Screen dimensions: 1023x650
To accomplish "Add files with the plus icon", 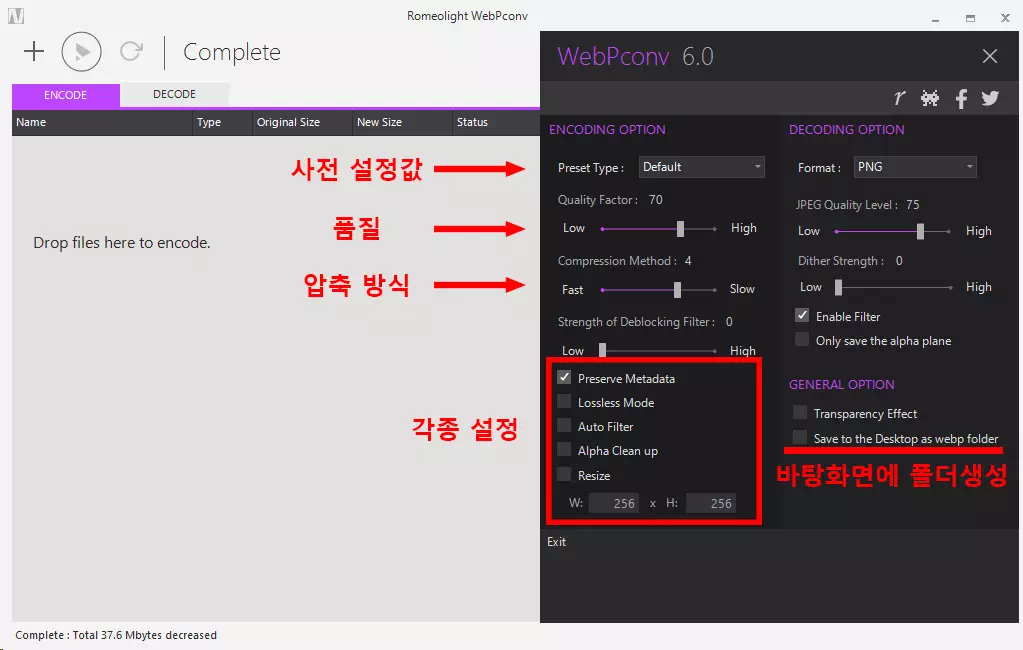I will coord(34,51).
